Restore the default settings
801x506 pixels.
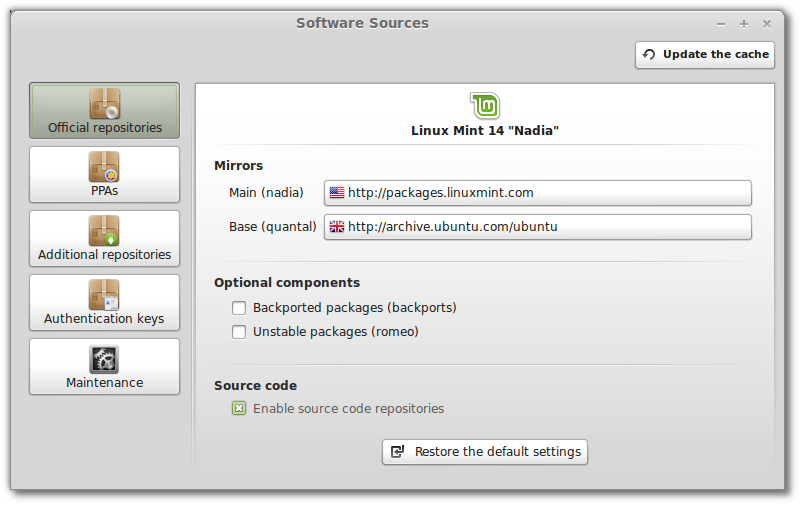point(485,452)
